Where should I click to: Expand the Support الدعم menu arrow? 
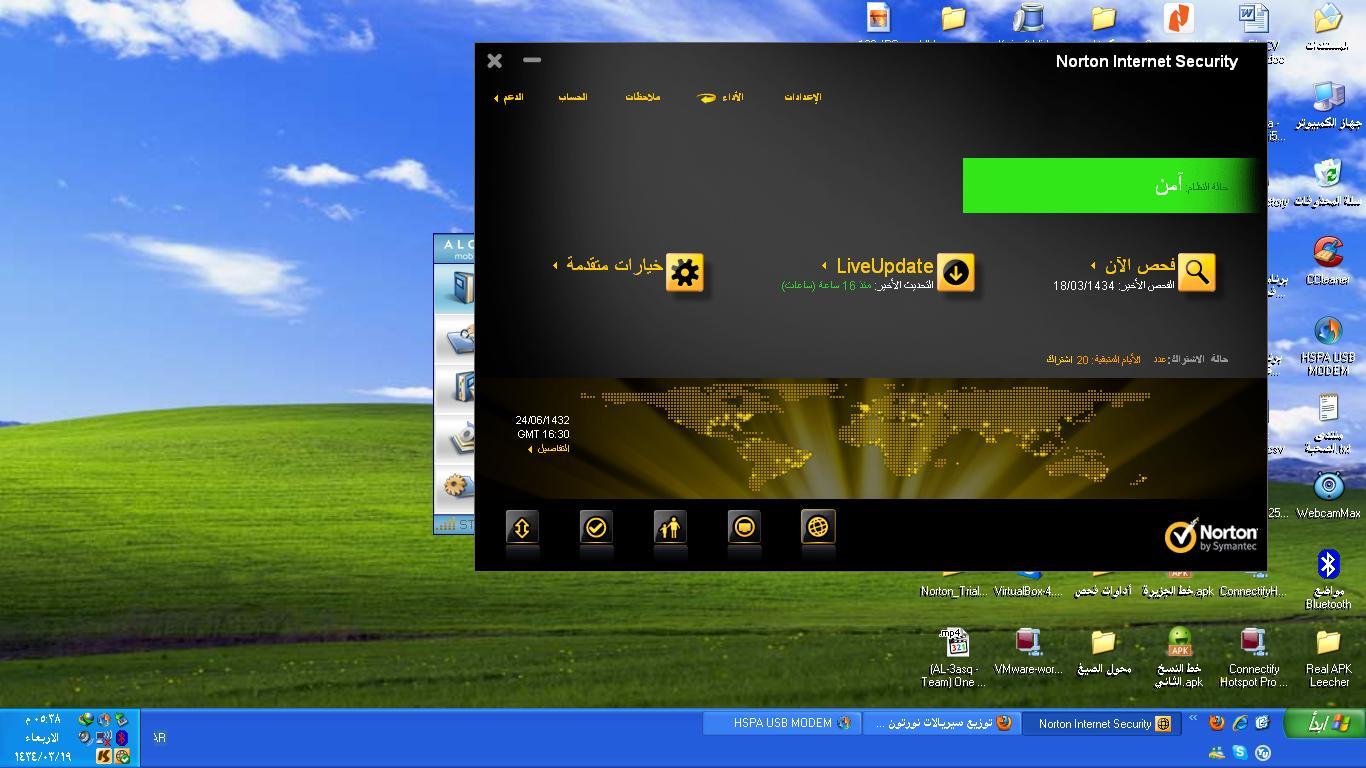pos(496,98)
